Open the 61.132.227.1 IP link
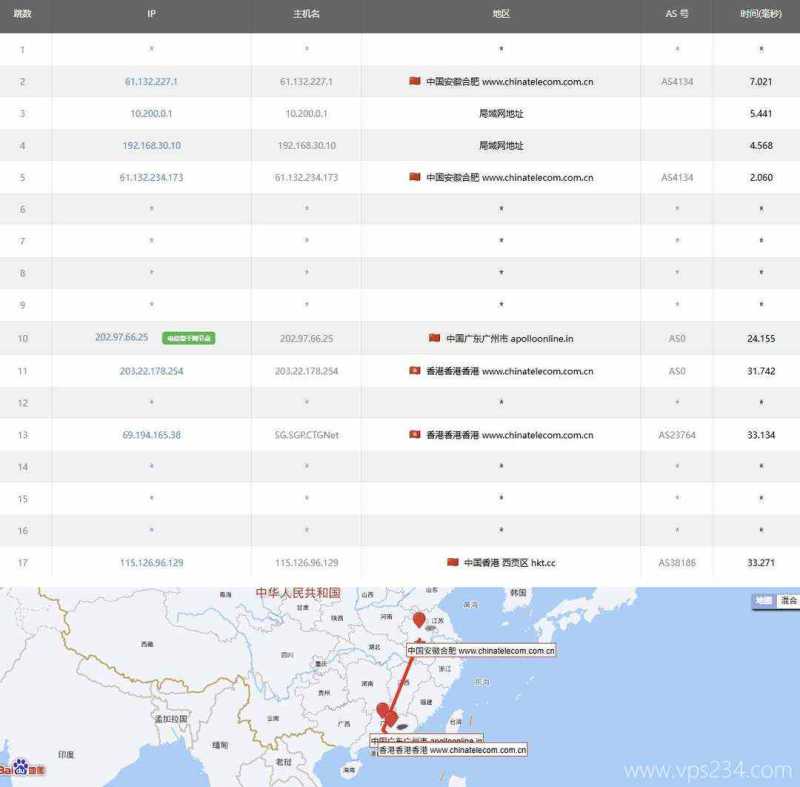 pyautogui.click(x=151, y=81)
